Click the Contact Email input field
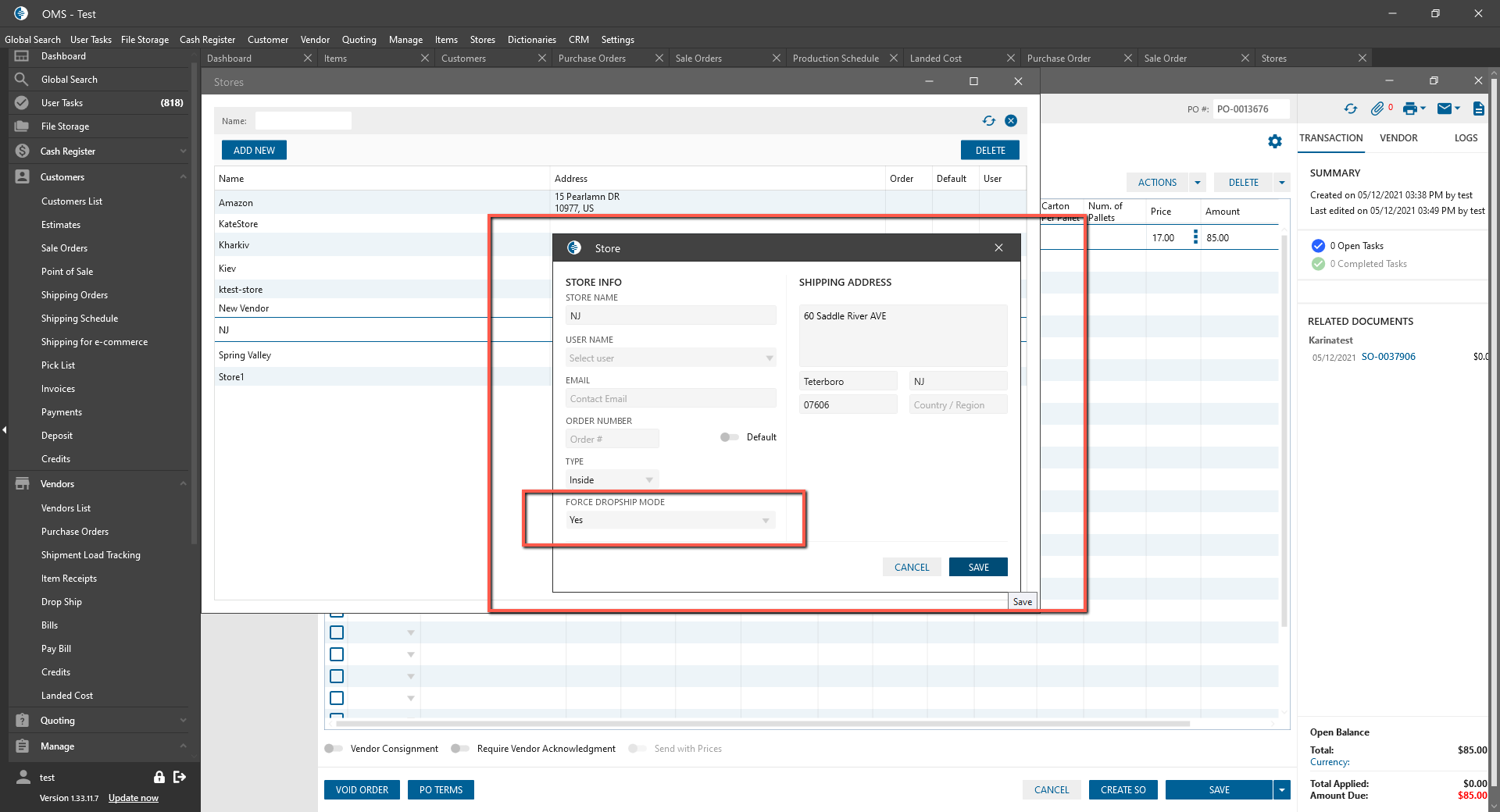The width and height of the screenshot is (1500, 812). (670, 399)
